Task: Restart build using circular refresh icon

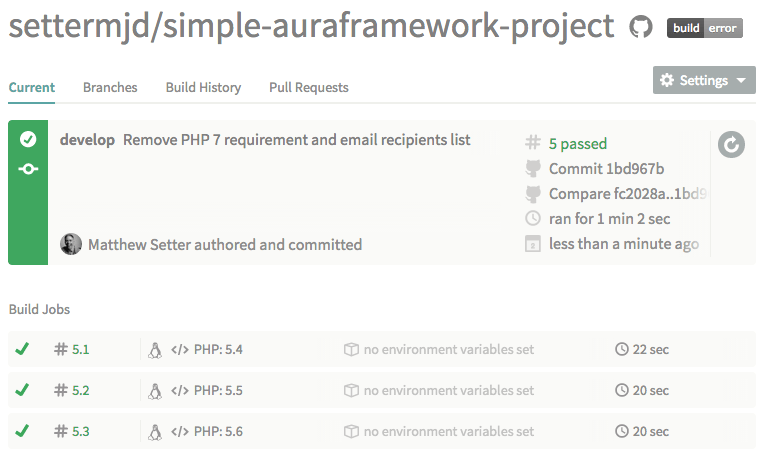Action: pos(732,146)
